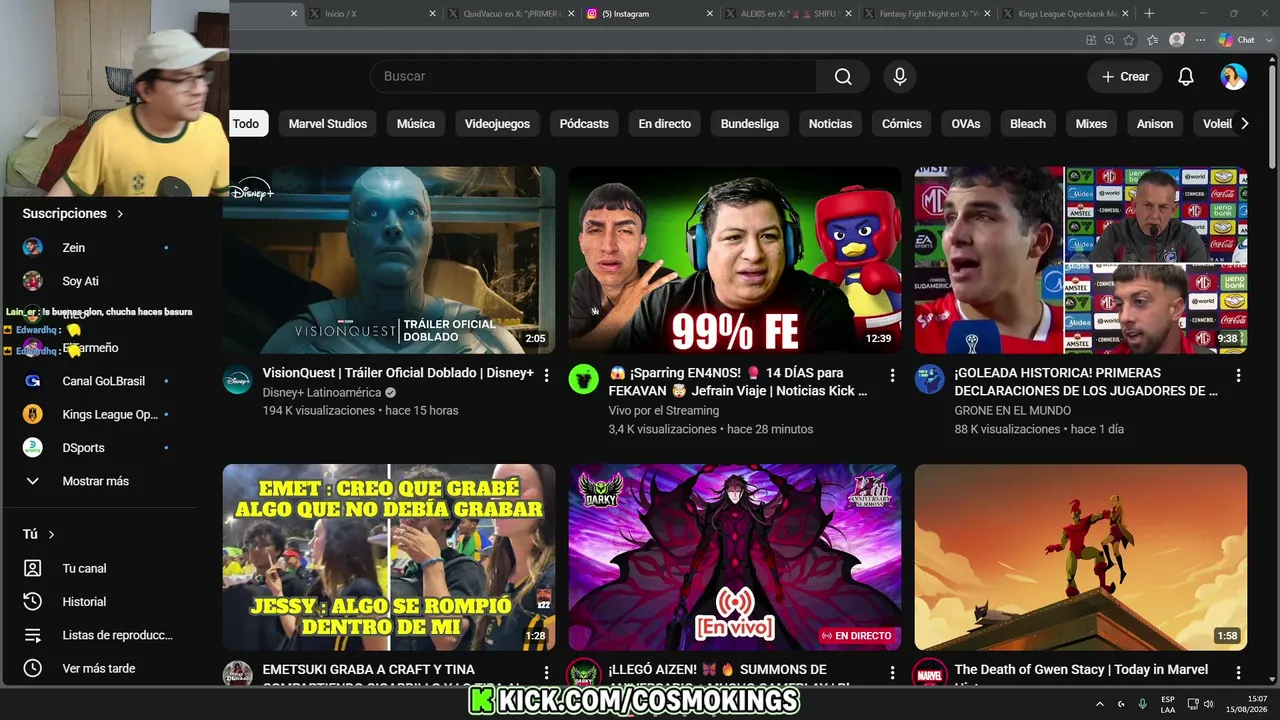Image resolution: width=1280 pixels, height=720 pixels.
Task: Open the browser favorites list icon
Action: click(1152, 40)
